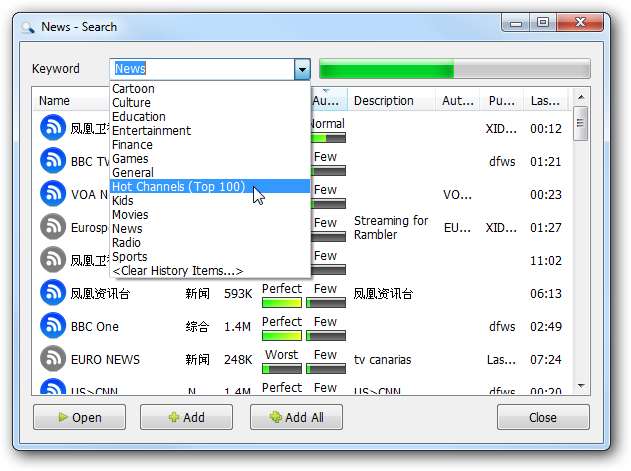The height and width of the screenshot is (471, 631).
Task: Select the EURO NEWS channel row
Action: coord(302,359)
